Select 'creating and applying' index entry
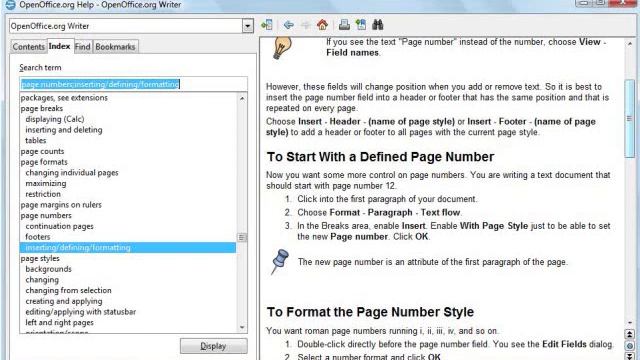This screenshot has height=360, width=640. (64, 301)
